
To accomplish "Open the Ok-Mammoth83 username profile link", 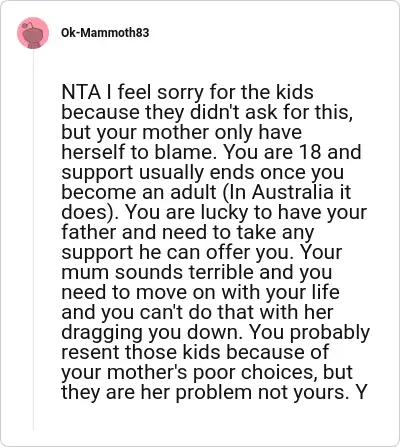I will (105, 33).
